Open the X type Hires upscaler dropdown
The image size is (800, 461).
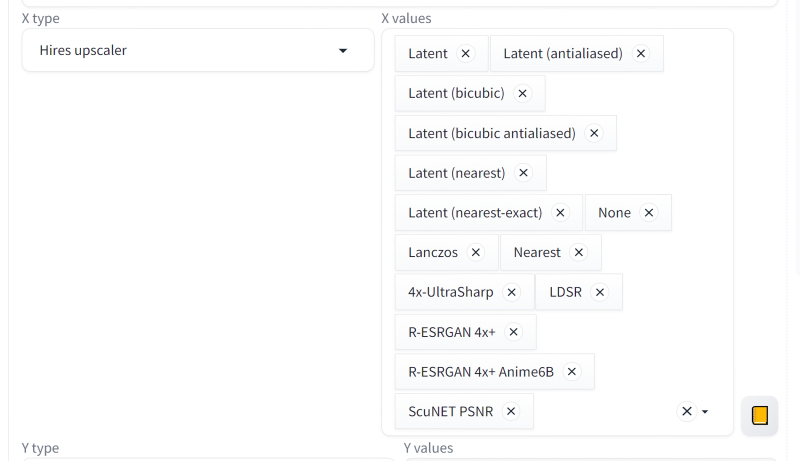tap(198, 50)
